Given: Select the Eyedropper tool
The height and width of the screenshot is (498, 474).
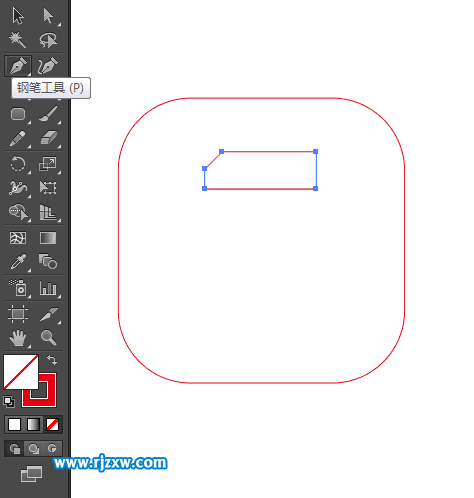Looking at the screenshot, I should coord(18,262).
